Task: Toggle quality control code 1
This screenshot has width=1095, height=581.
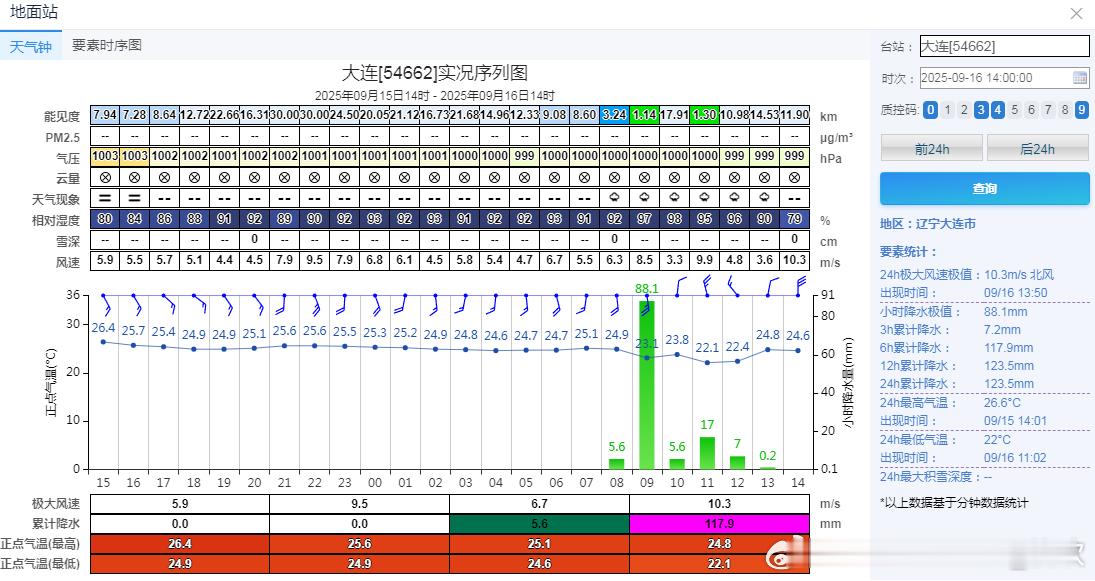Action: click(x=948, y=110)
